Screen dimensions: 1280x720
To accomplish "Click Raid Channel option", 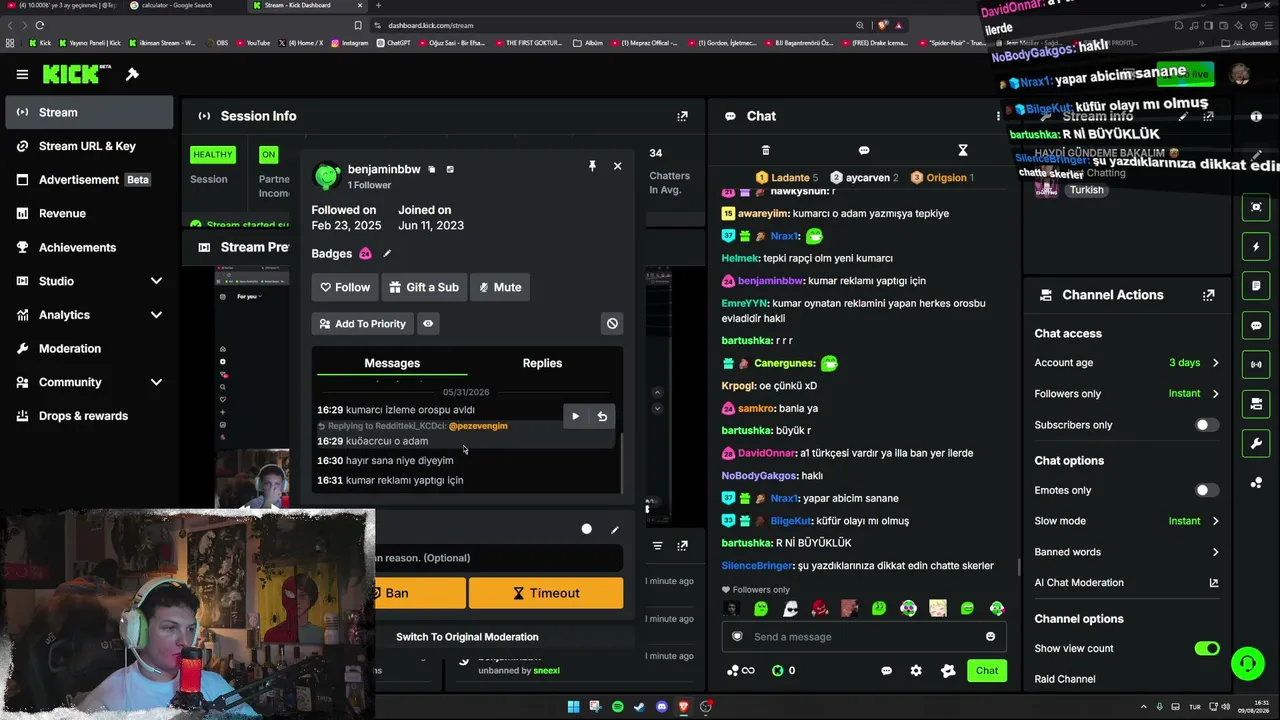I will pos(1065,679).
